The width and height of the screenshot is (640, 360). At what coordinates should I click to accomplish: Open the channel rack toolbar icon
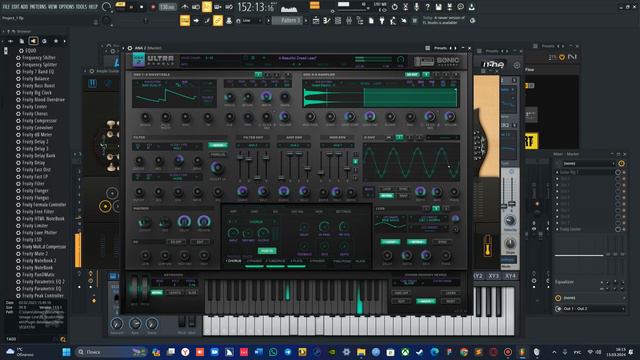tap(338, 21)
